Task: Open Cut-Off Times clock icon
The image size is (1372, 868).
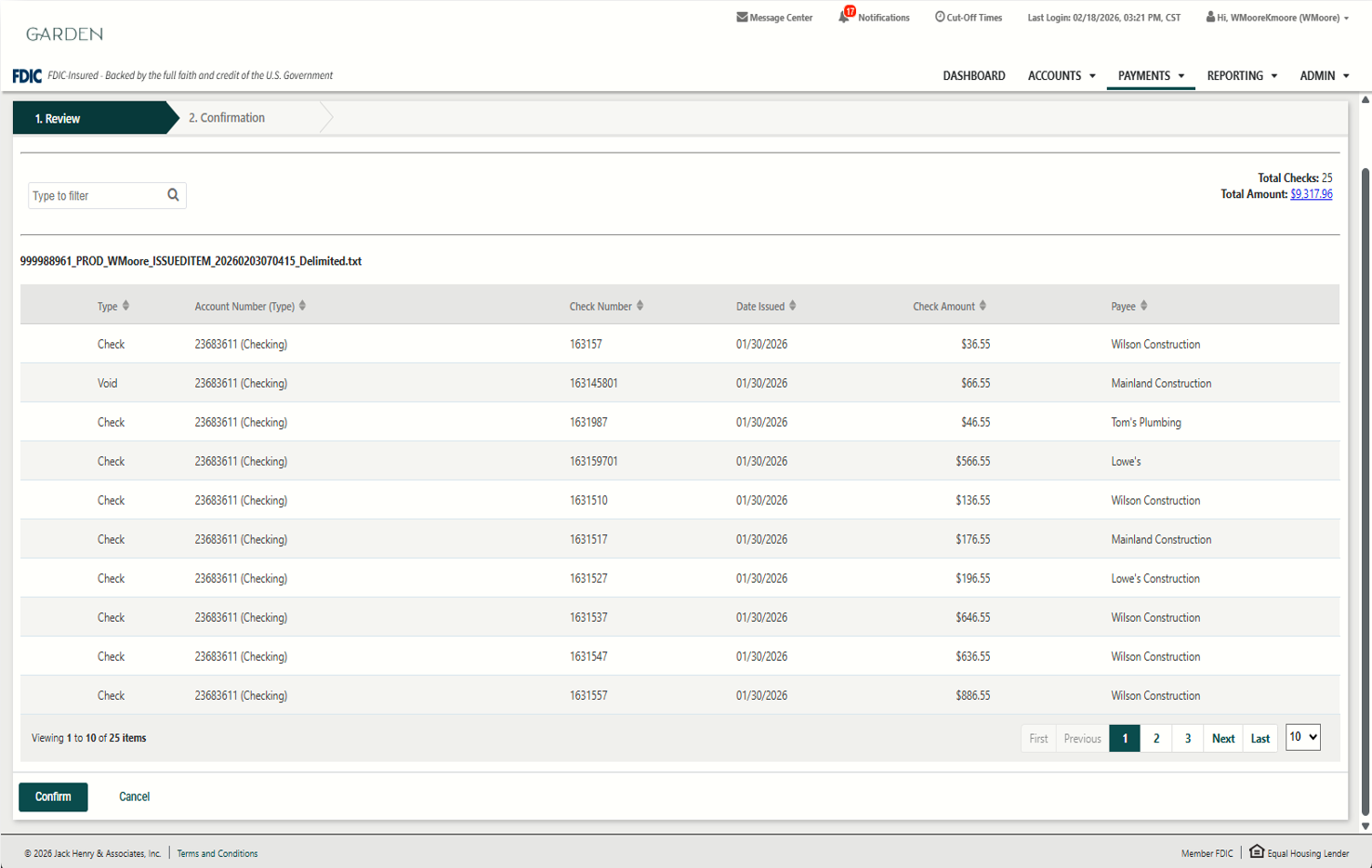Action: (x=940, y=17)
